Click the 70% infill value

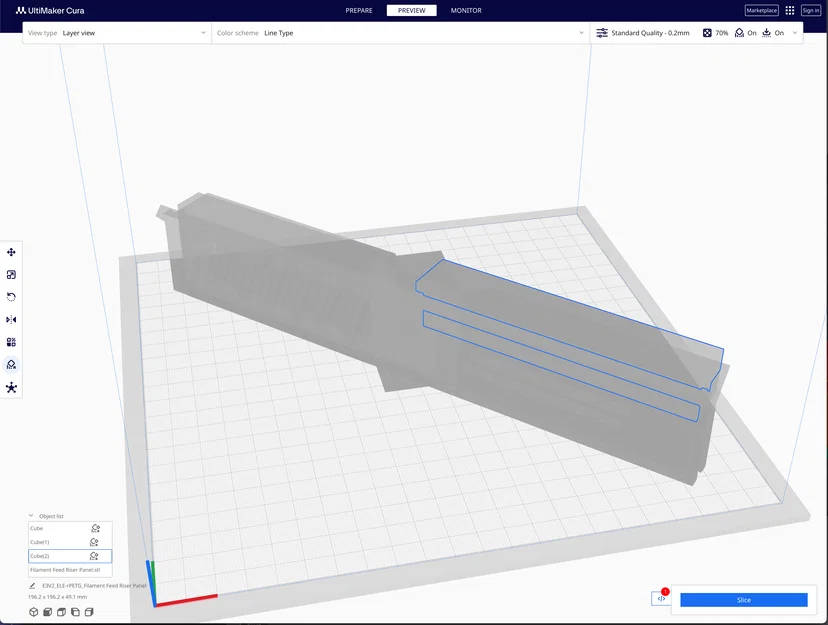click(x=721, y=33)
